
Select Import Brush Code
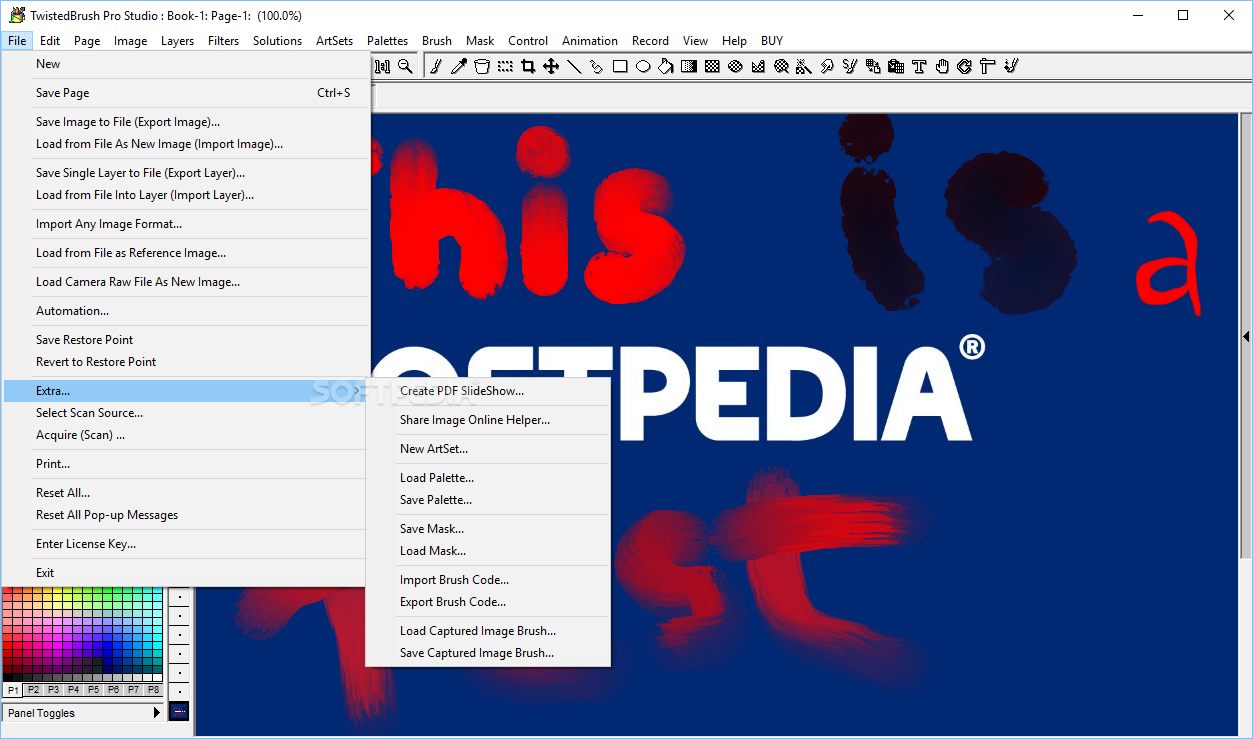pyautogui.click(x=488, y=580)
